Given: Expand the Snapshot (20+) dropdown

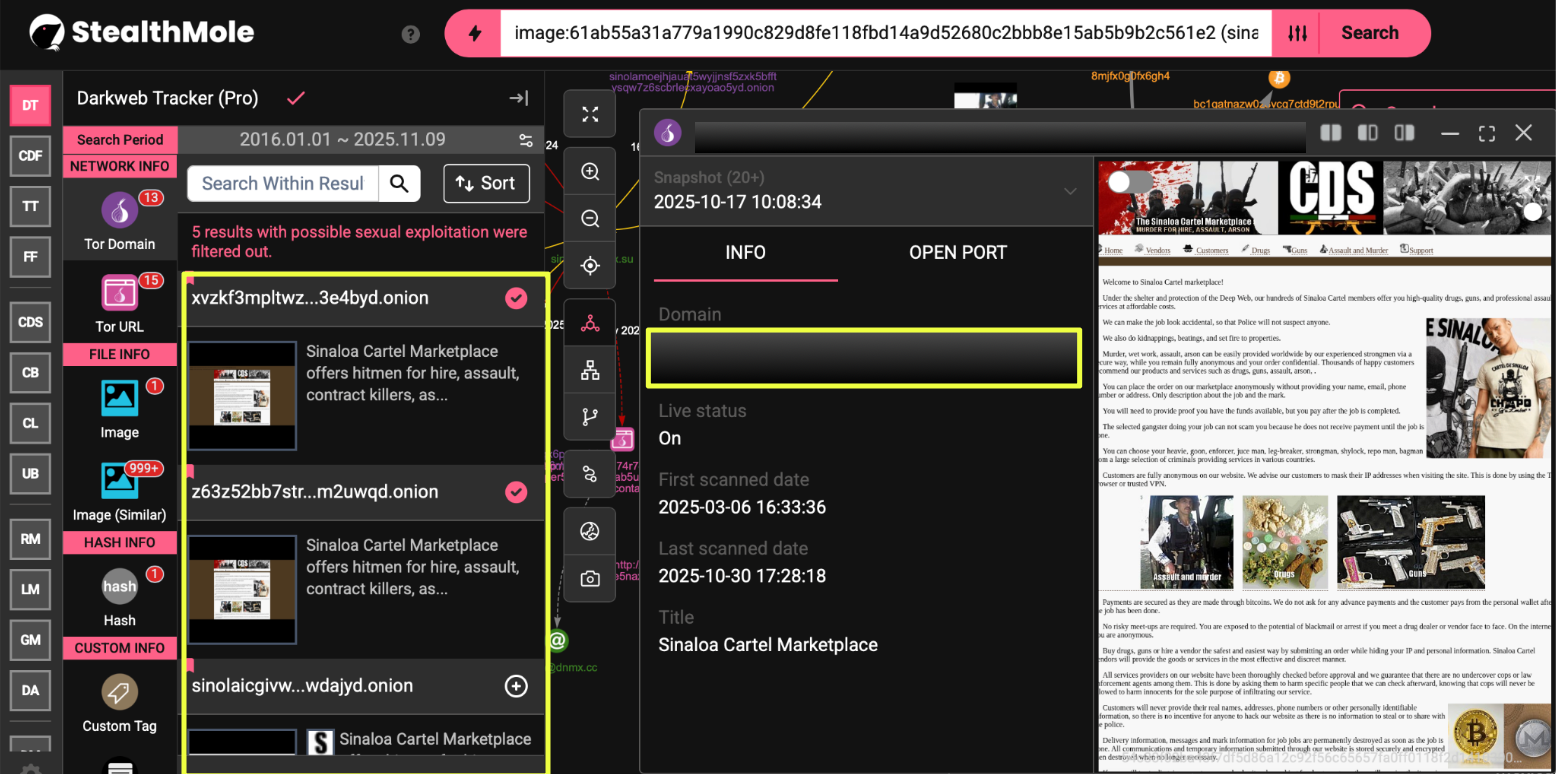Looking at the screenshot, I should [x=1070, y=191].
